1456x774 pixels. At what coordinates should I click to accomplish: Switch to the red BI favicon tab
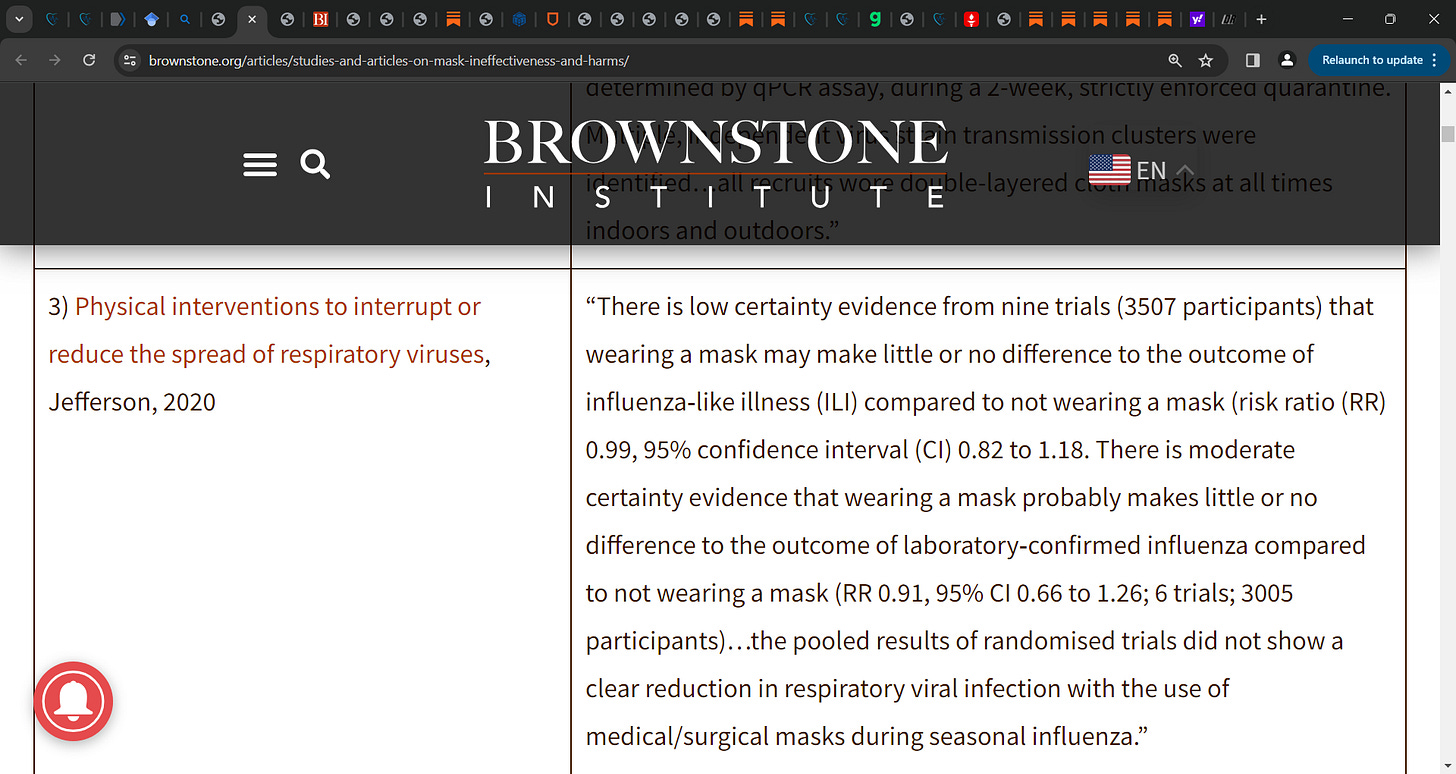coord(321,19)
